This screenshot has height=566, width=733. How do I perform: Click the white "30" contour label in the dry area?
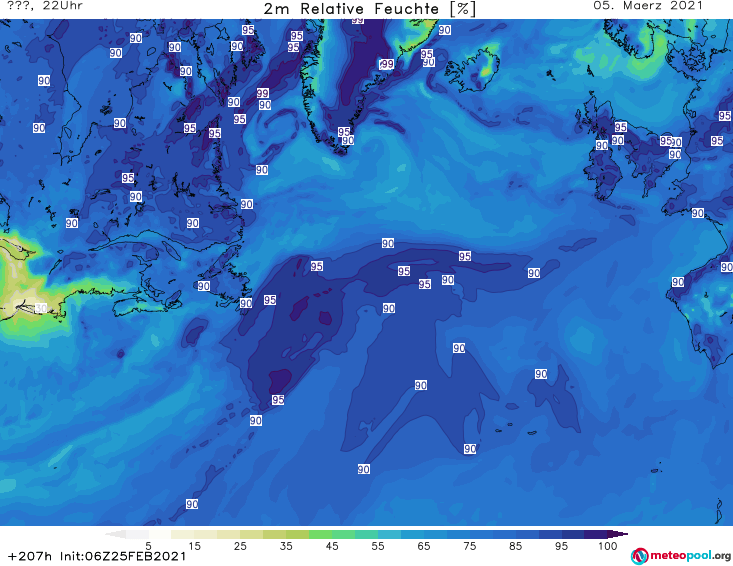click(41, 308)
